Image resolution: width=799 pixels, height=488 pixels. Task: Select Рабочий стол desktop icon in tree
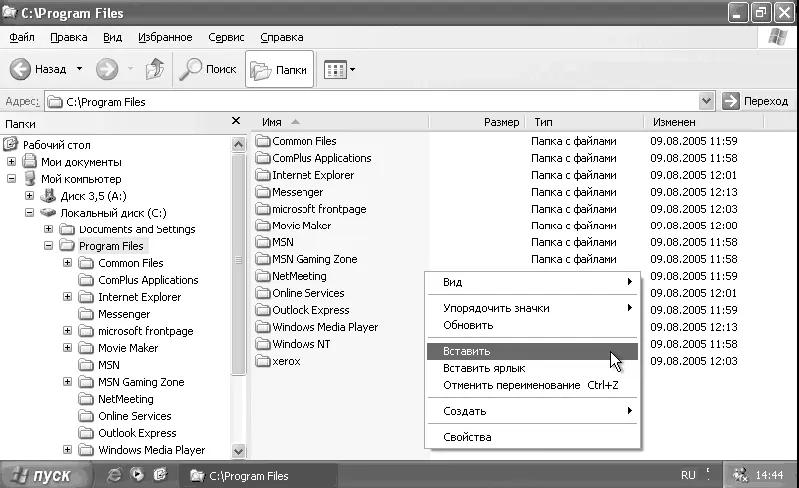pos(11,144)
